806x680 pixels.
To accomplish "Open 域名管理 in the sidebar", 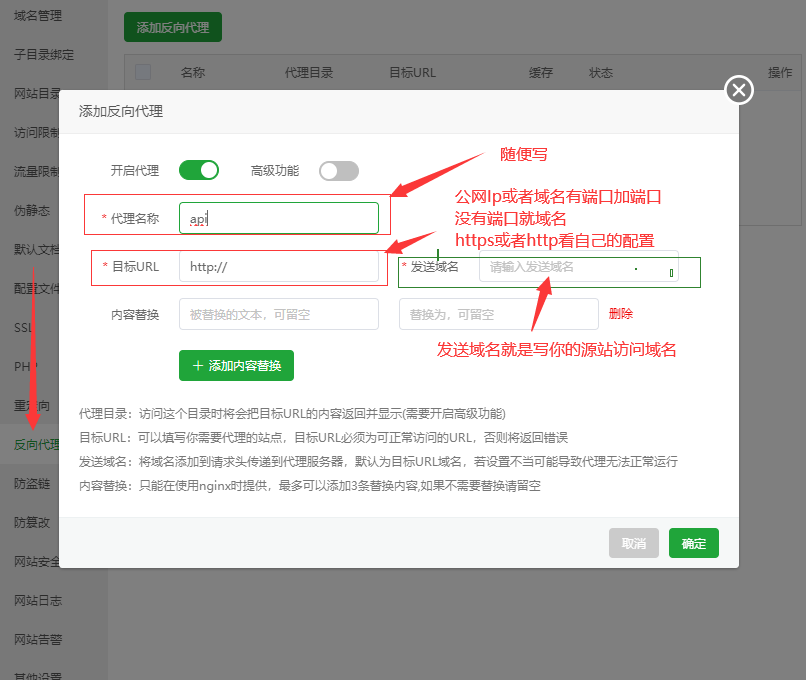I will (x=38, y=16).
